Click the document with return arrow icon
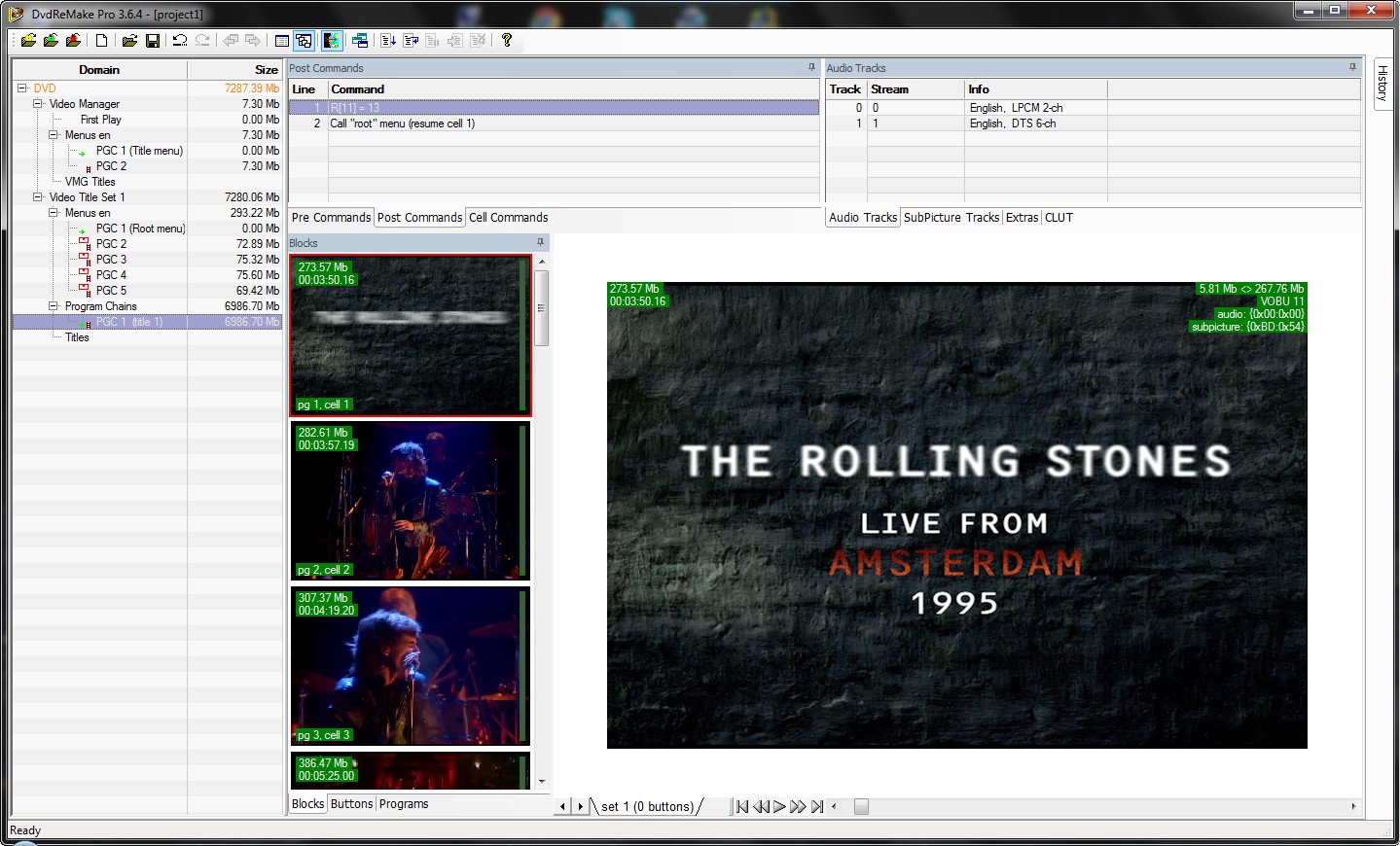The width and height of the screenshot is (1400, 846). point(411,40)
